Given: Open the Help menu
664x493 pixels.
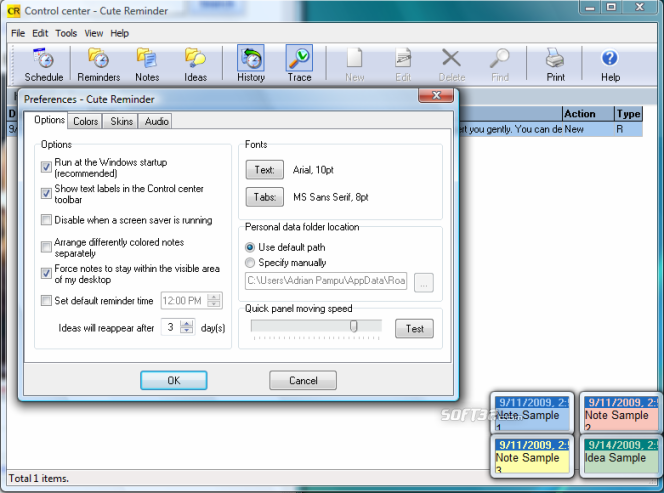Looking at the screenshot, I should tap(119, 33).
